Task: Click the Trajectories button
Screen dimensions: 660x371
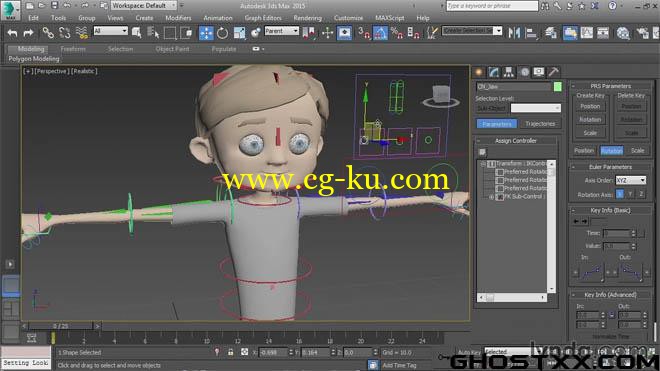Action: (540, 124)
